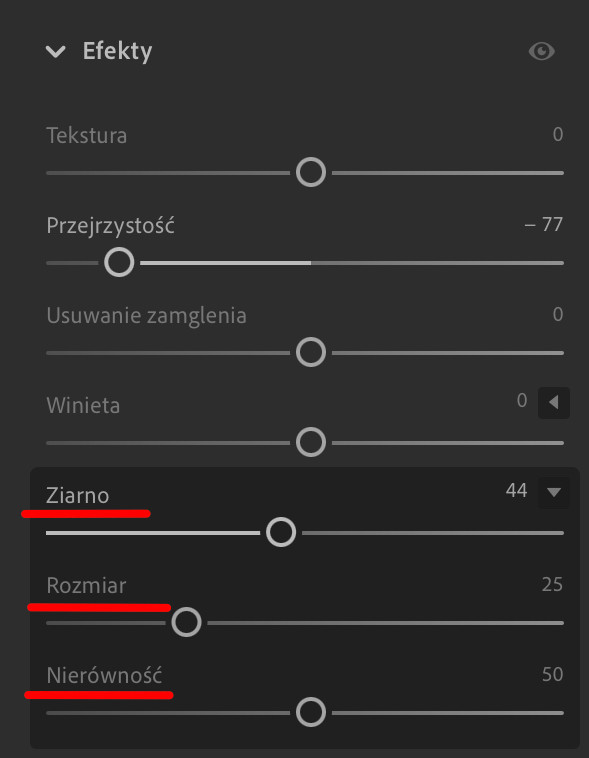Click the Usuwanie zamglenia slider handle
The height and width of the screenshot is (758, 589).
point(310,352)
